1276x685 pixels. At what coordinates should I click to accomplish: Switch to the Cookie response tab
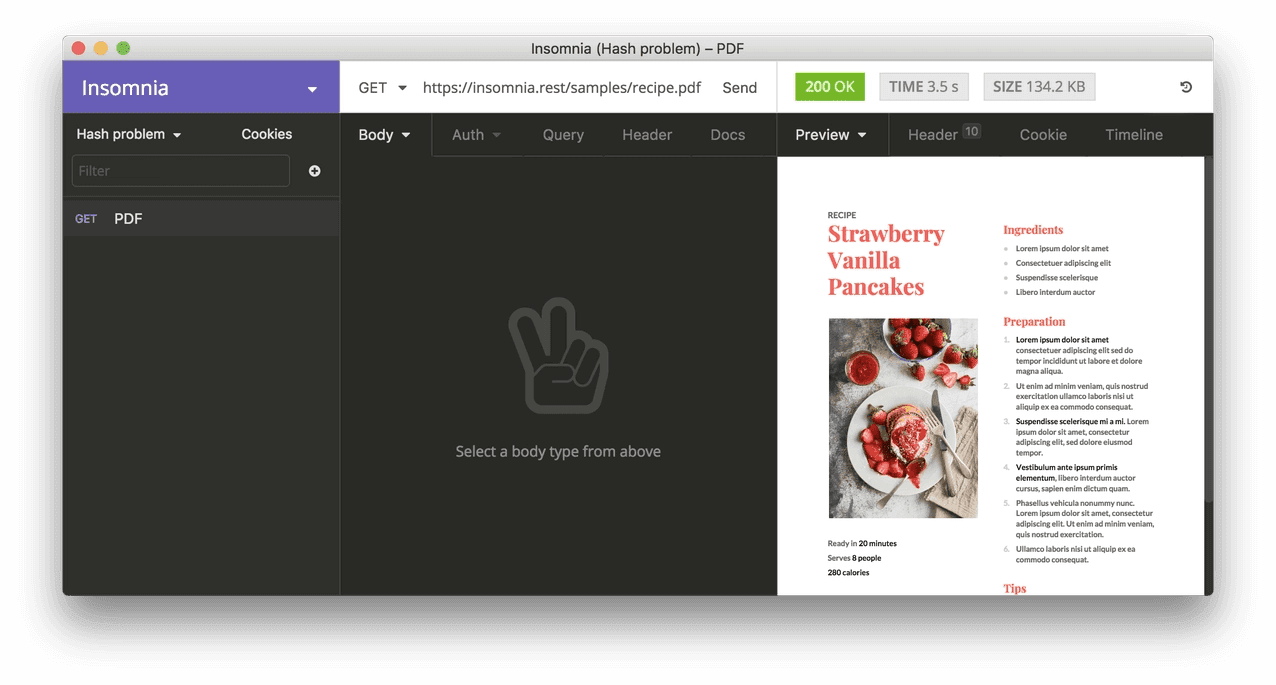[1043, 135]
